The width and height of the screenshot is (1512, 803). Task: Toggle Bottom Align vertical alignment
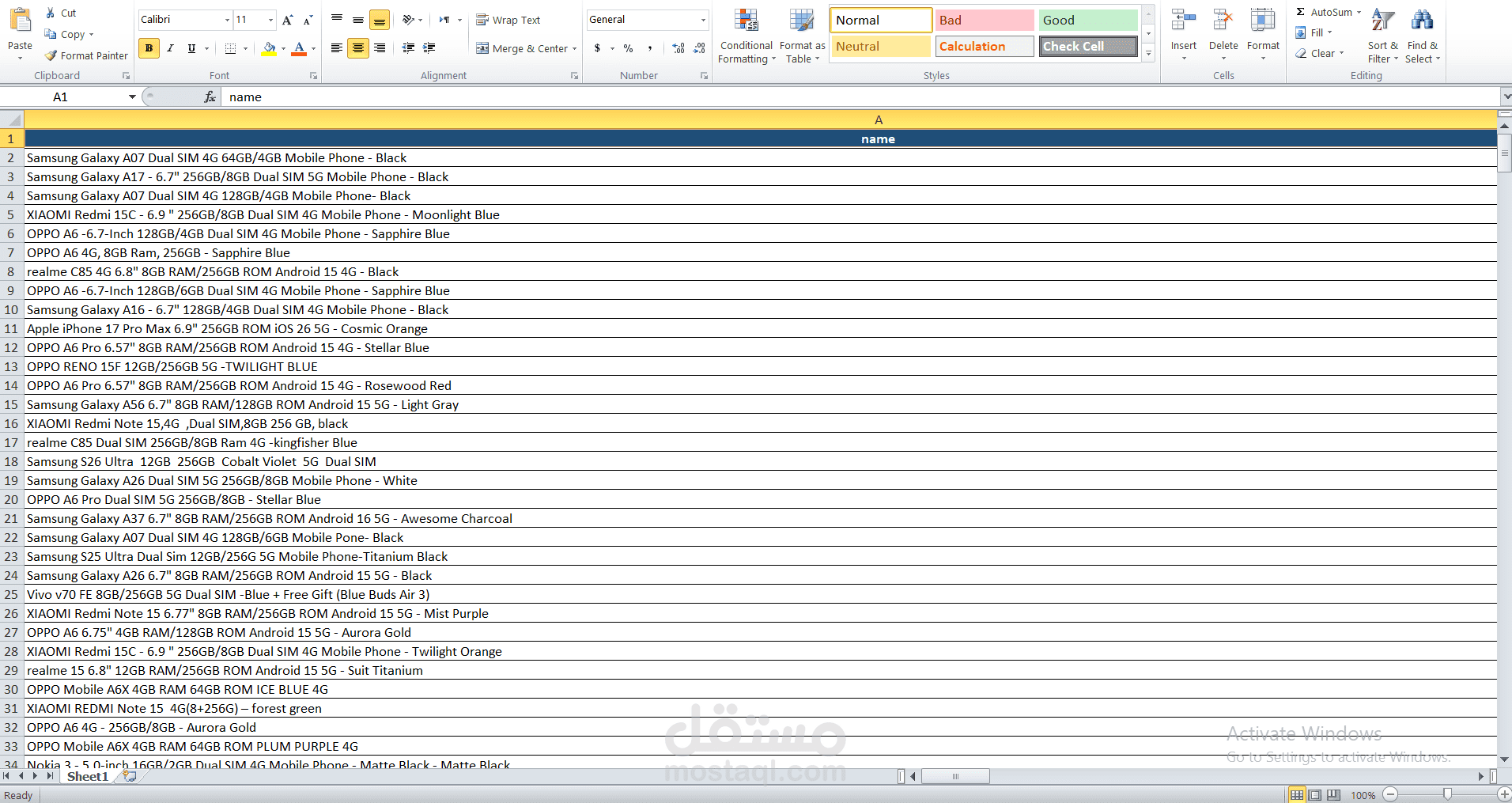(x=380, y=20)
